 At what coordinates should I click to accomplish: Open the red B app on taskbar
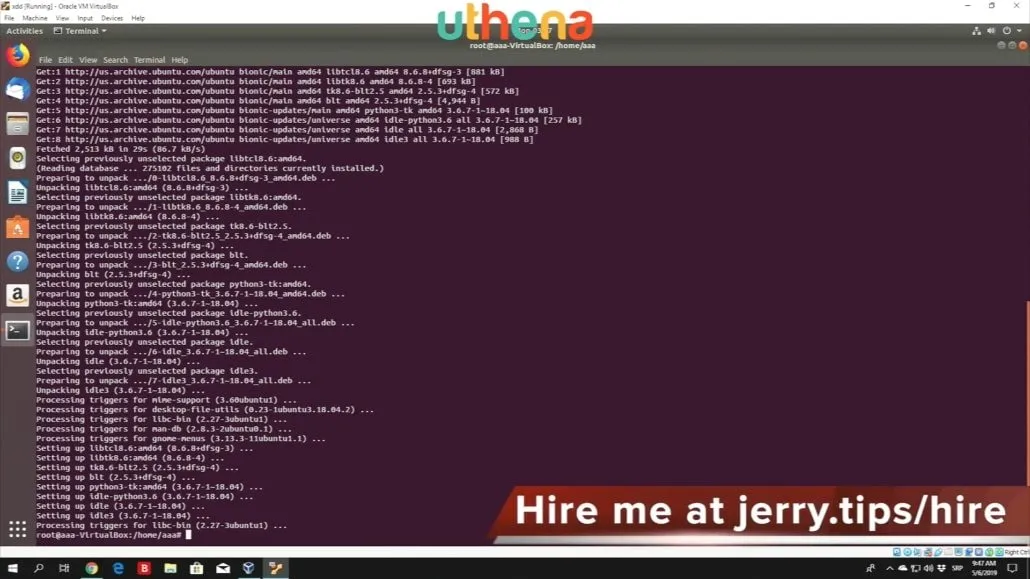[144, 568]
